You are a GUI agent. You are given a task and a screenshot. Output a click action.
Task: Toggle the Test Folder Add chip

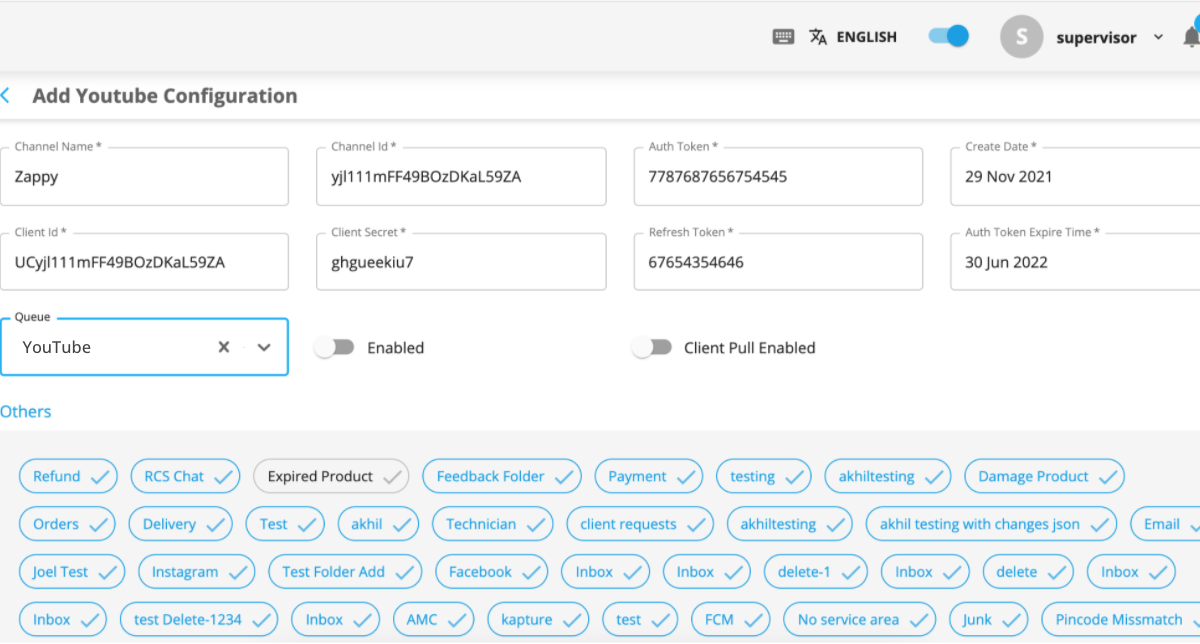[345, 572]
